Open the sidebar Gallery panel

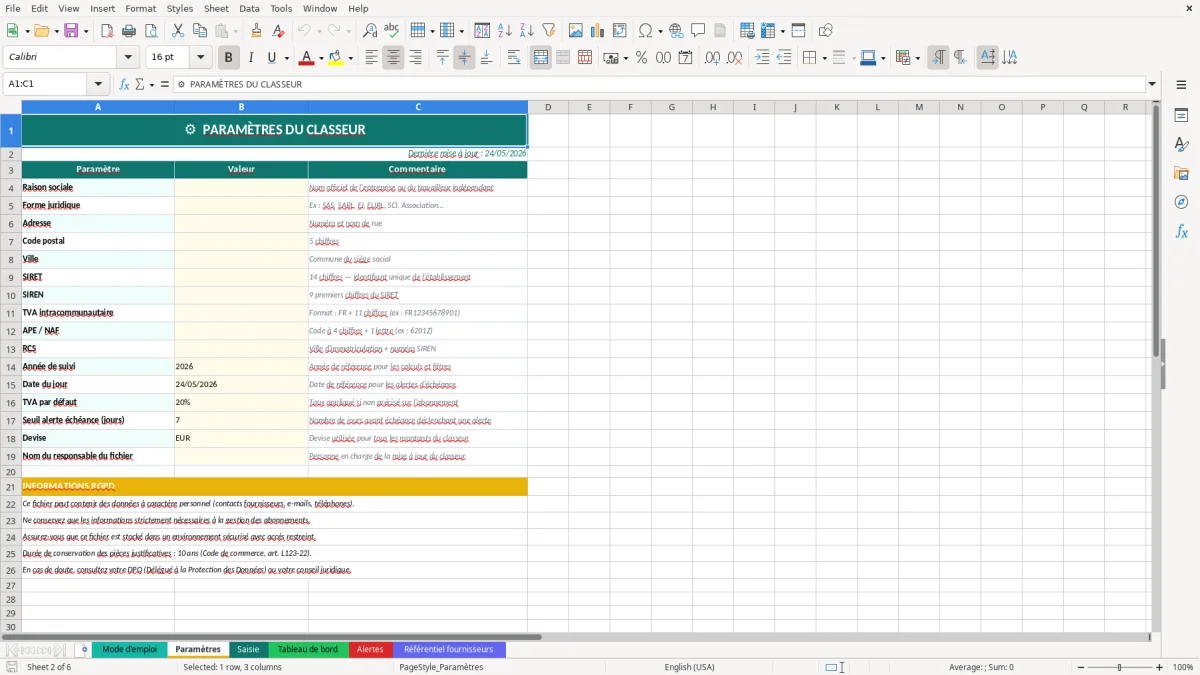(1181, 173)
